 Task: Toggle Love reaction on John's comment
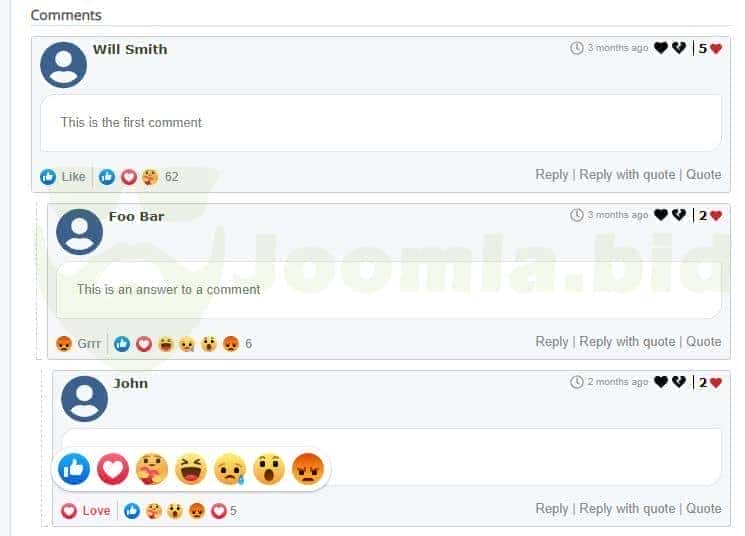pyautogui.click(x=86, y=511)
